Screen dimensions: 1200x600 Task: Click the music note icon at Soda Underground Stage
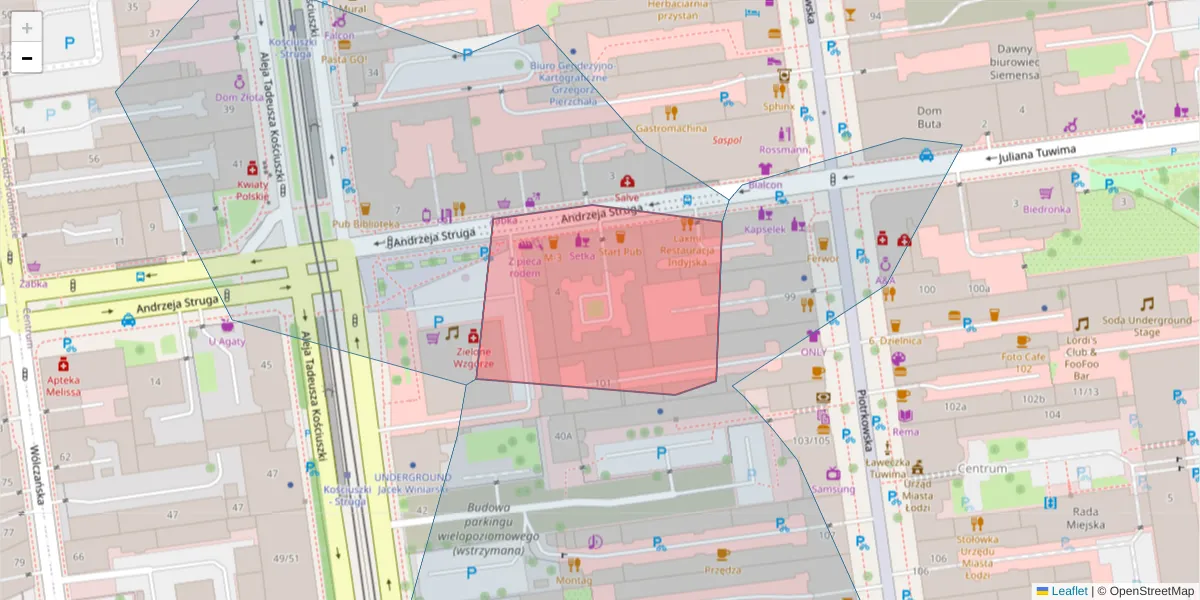point(1147,305)
